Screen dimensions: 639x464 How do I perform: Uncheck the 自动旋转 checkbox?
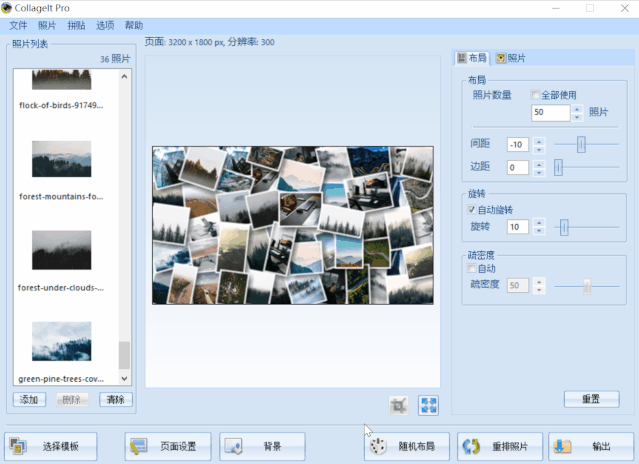(472, 210)
